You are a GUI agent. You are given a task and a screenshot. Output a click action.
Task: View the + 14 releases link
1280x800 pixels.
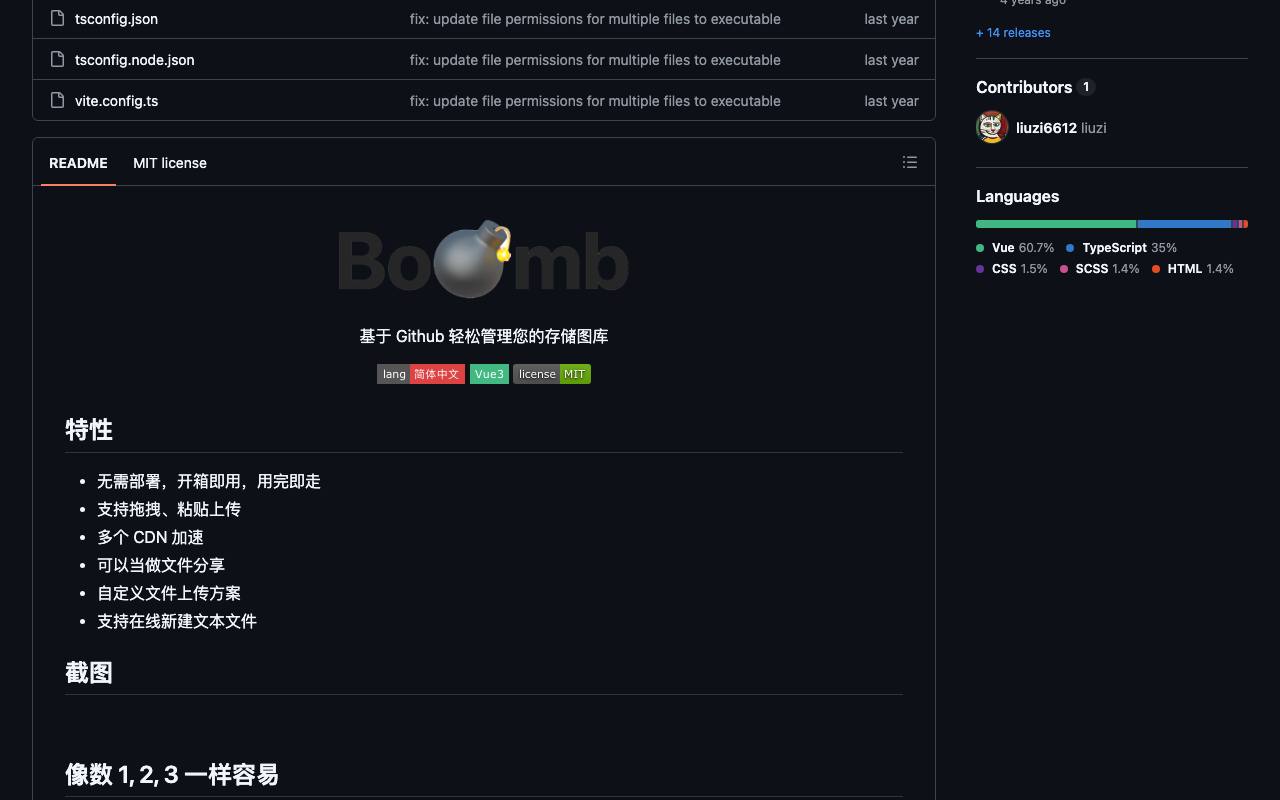(x=1013, y=32)
